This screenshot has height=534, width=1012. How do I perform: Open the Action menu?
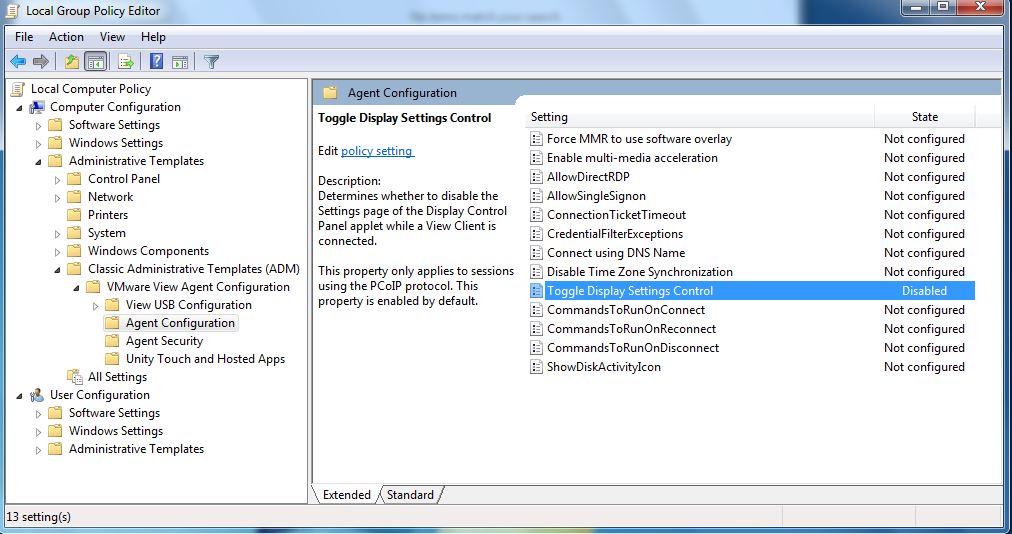(x=66, y=37)
